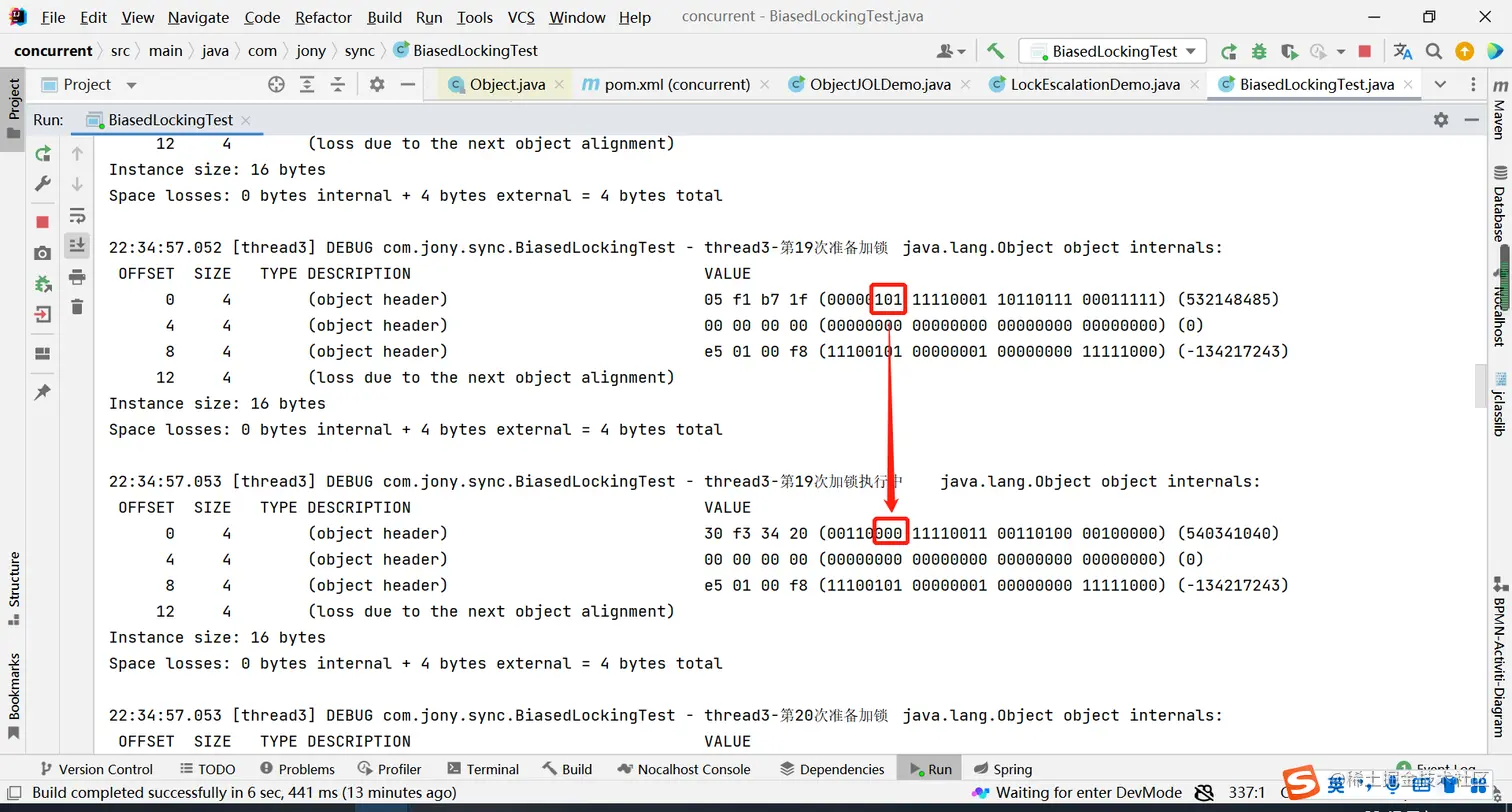Viewport: 1512px width, 812px height.
Task: Open the Terminal tool window
Action: 483,769
